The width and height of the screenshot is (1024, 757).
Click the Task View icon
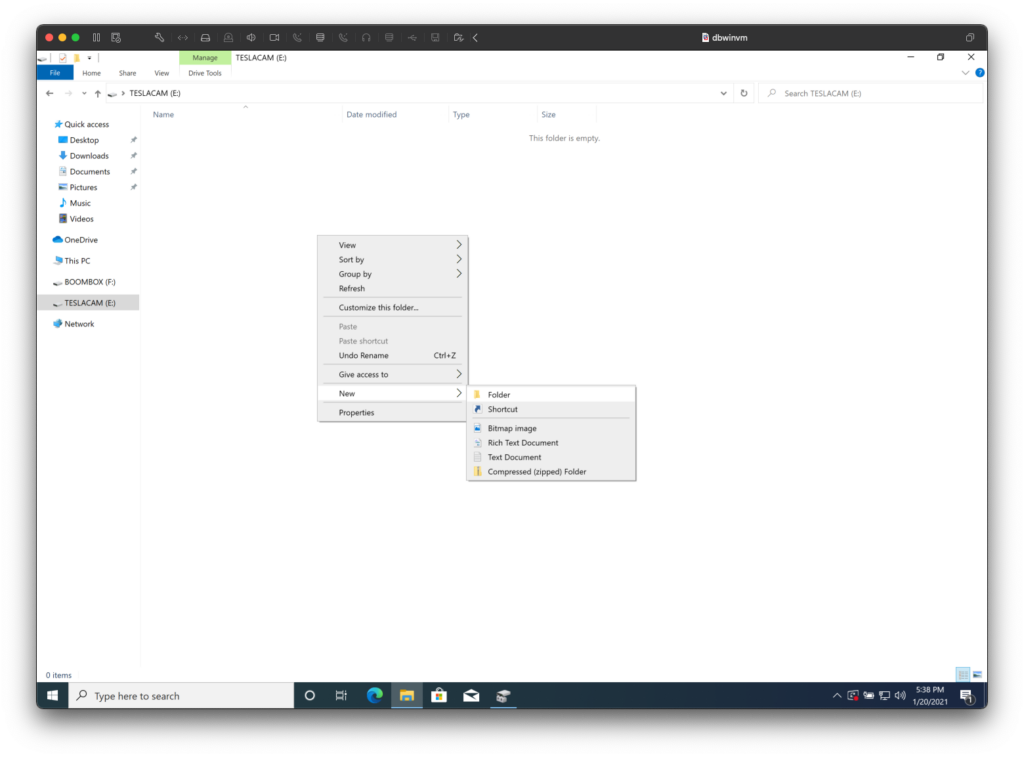point(341,695)
